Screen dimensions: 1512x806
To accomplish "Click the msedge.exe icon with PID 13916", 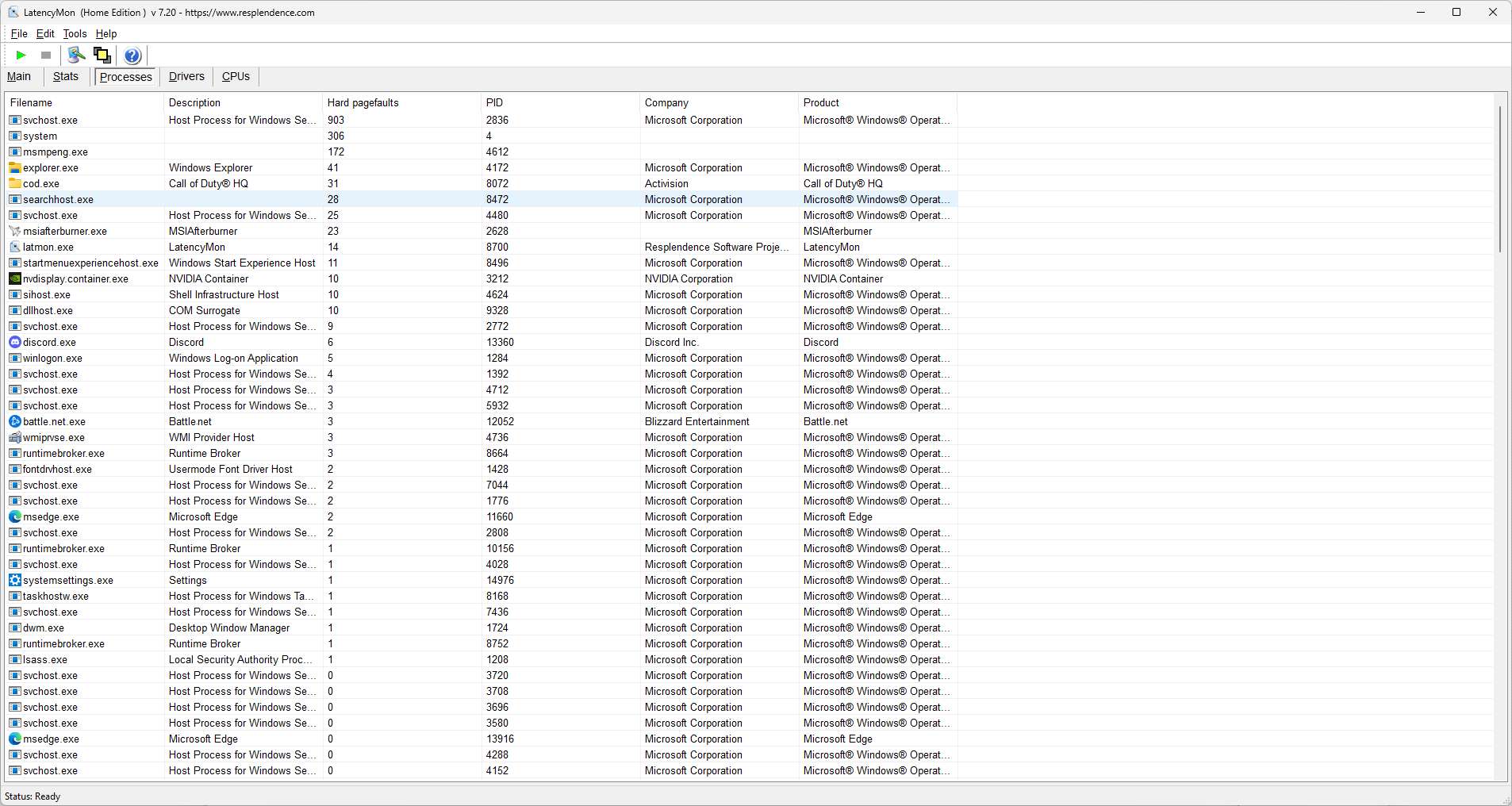I will coord(15,739).
